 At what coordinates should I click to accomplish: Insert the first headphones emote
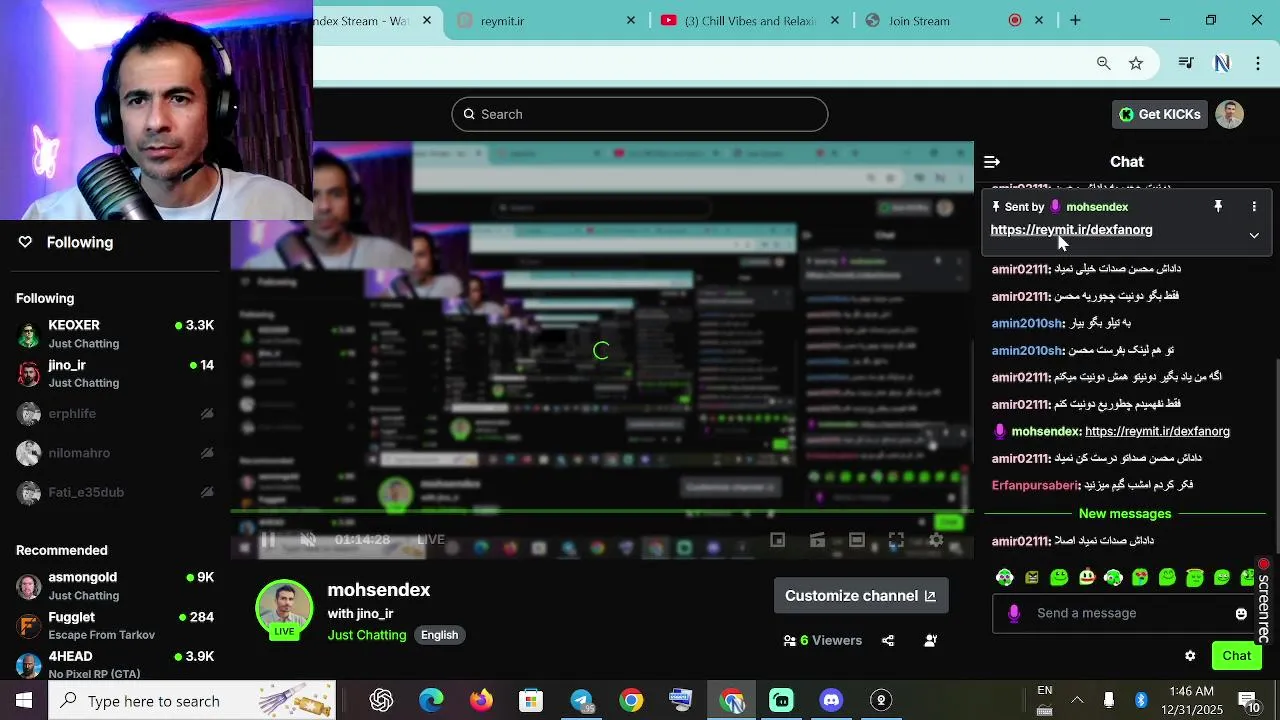click(x=1005, y=577)
